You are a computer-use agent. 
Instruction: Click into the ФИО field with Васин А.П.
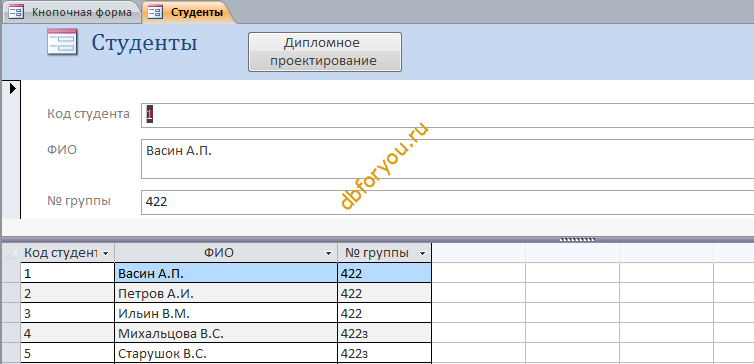point(447,159)
